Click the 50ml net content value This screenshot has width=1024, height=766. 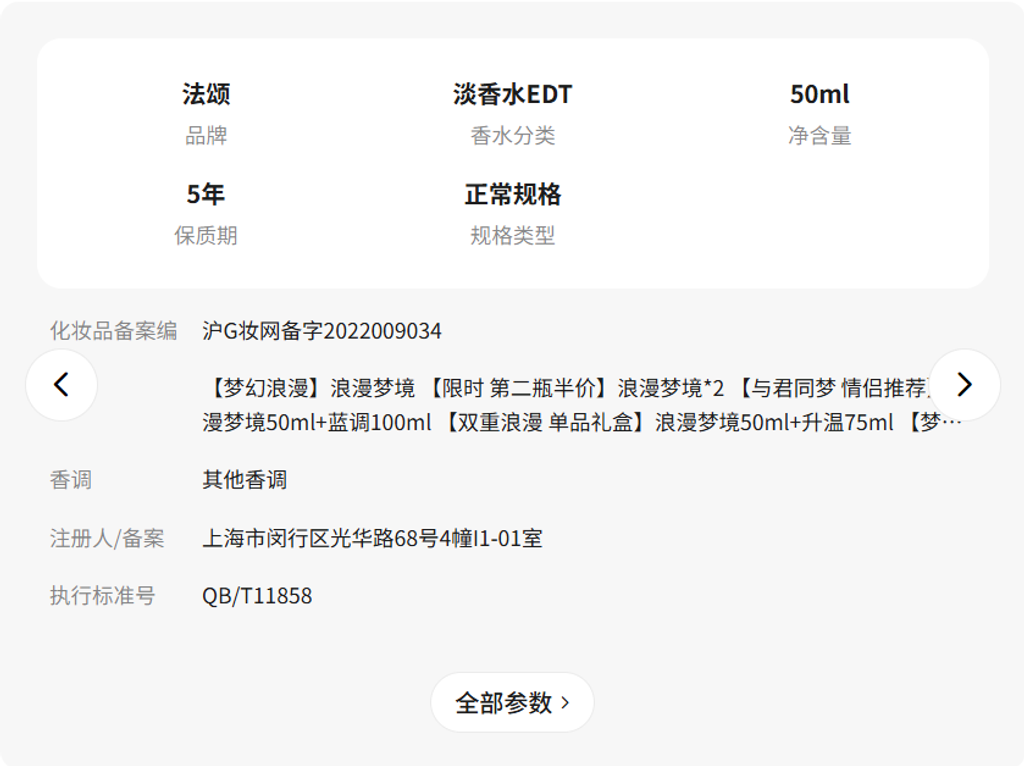pos(819,94)
